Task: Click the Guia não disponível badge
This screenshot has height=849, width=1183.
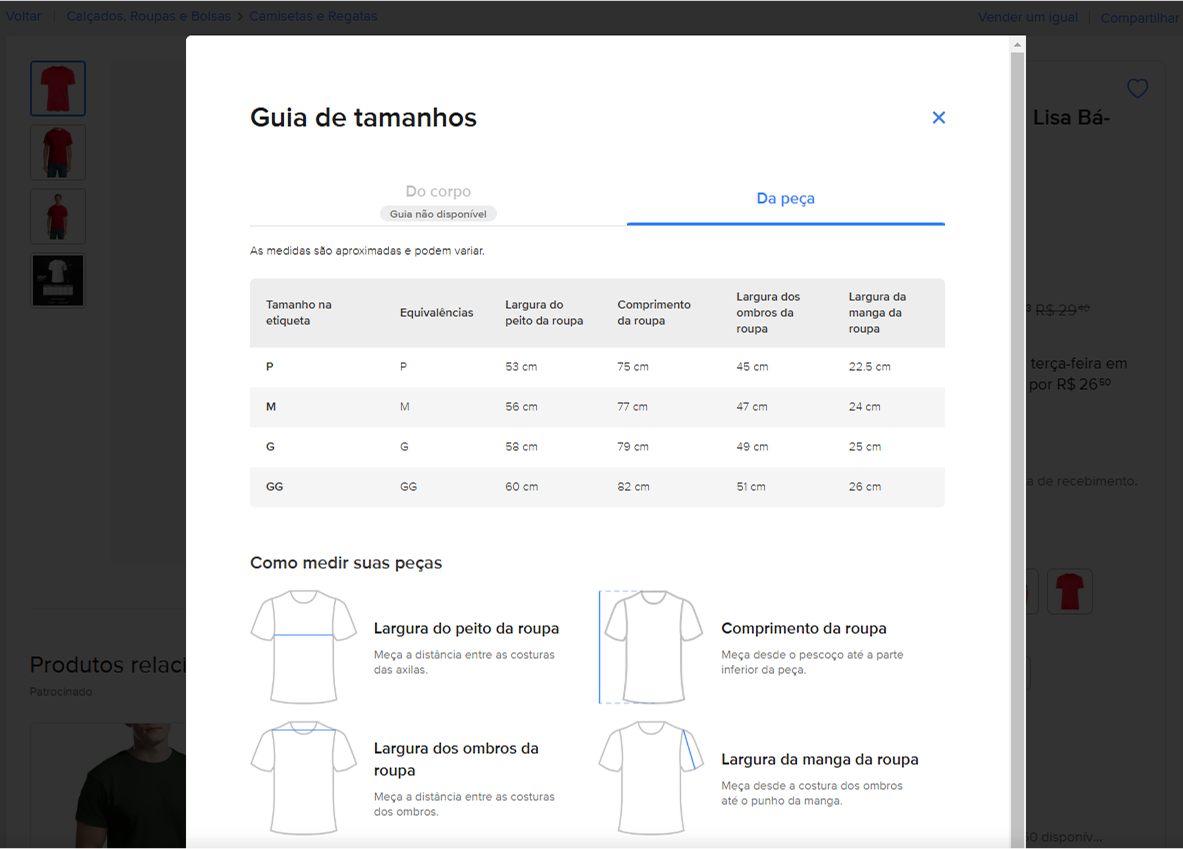Action: (438, 214)
